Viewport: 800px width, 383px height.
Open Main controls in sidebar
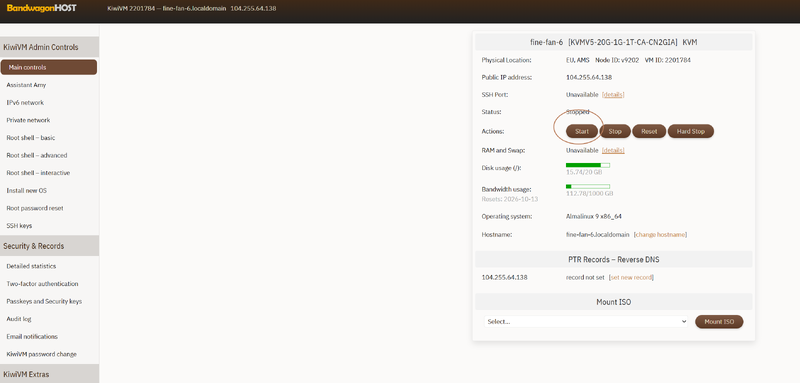tap(48, 67)
